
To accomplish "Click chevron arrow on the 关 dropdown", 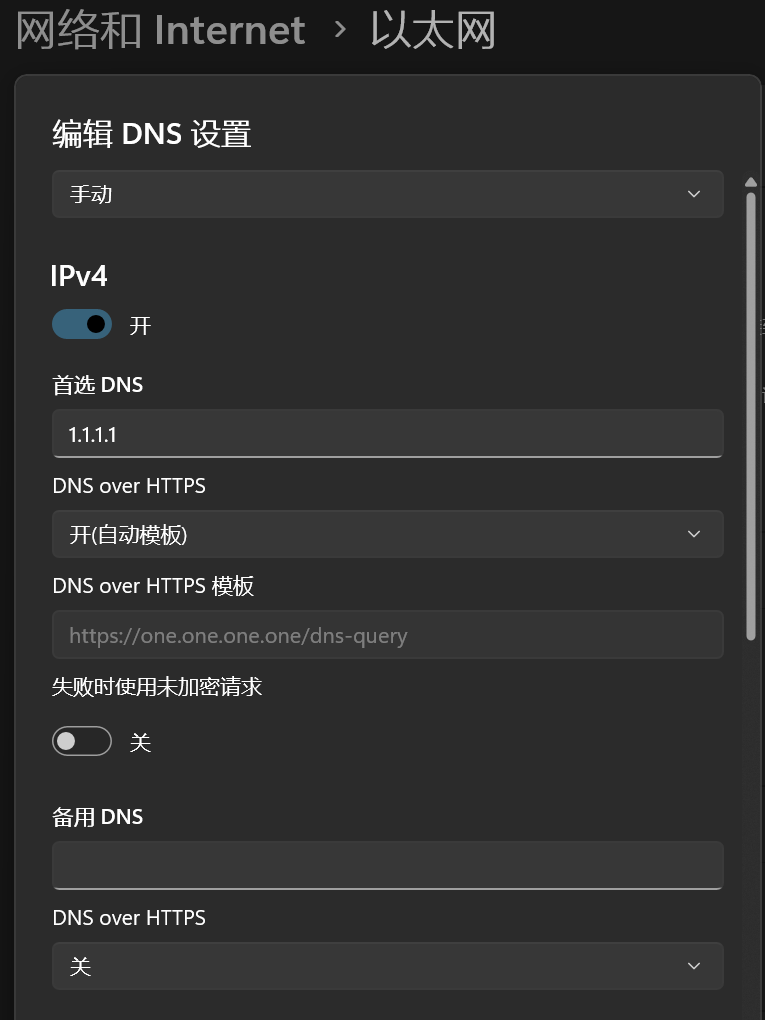I will 694,966.
